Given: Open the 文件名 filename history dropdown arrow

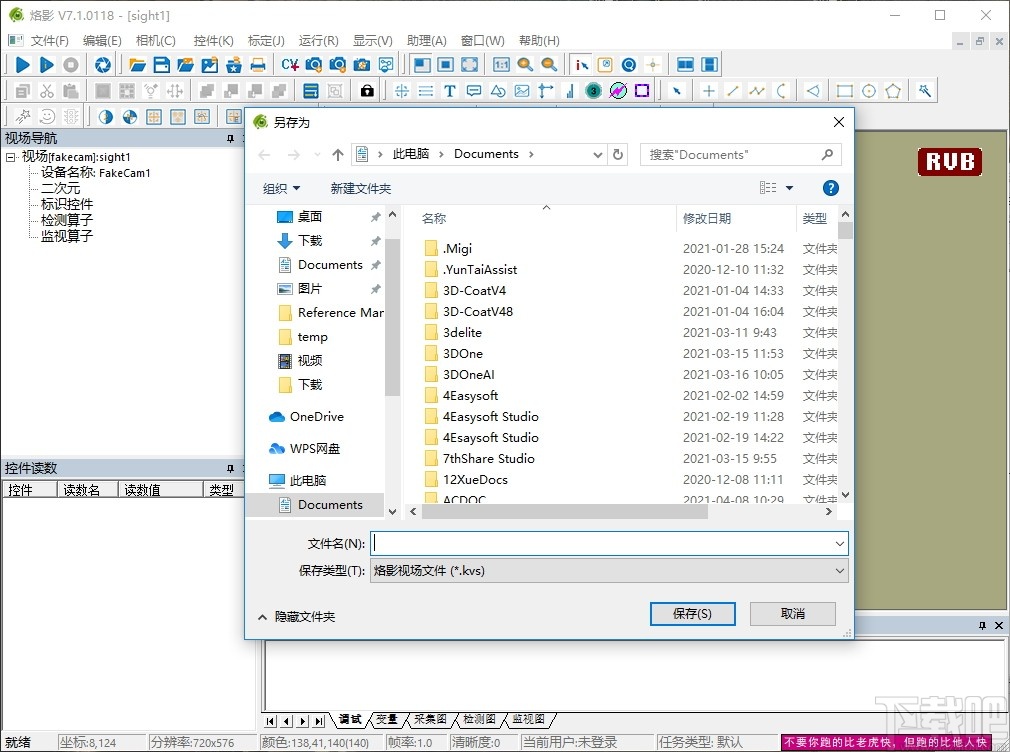Looking at the screenshot, I should click(840, 544).
